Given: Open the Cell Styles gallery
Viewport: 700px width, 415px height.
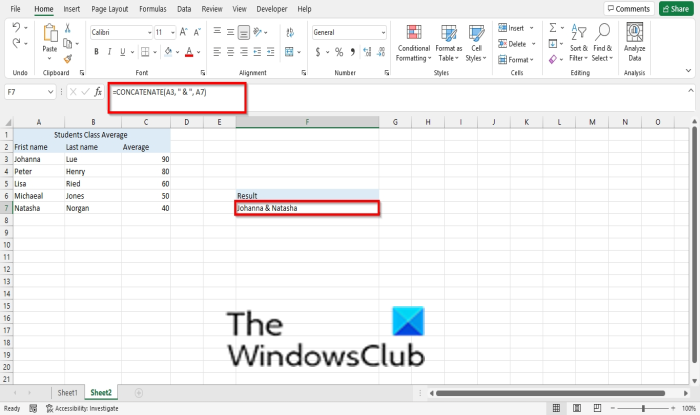Looking at the screenshot, I should click(476, 43).
